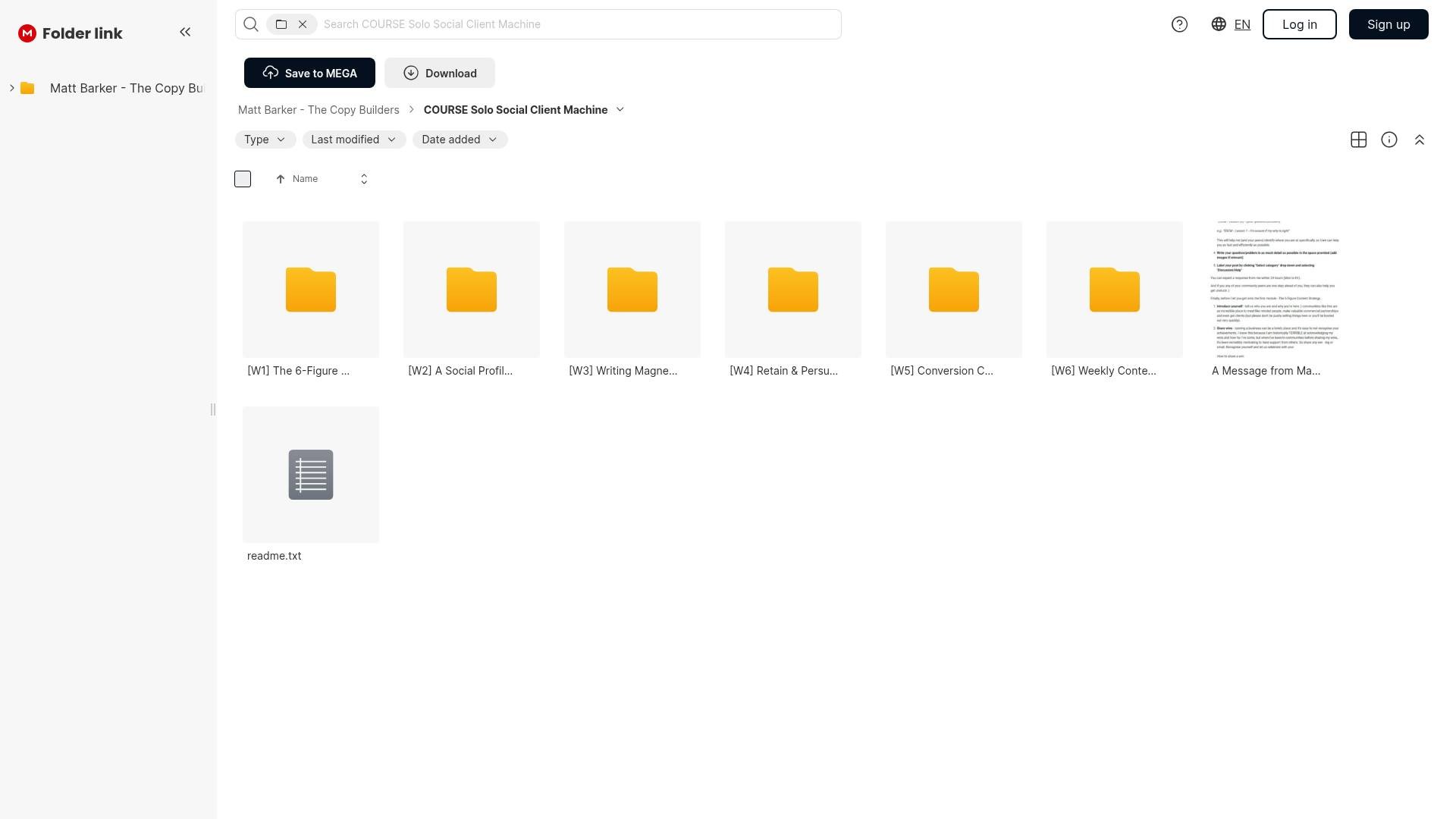
Task: Expand the Matt Barker folder tree
Action: click(12, 88)
